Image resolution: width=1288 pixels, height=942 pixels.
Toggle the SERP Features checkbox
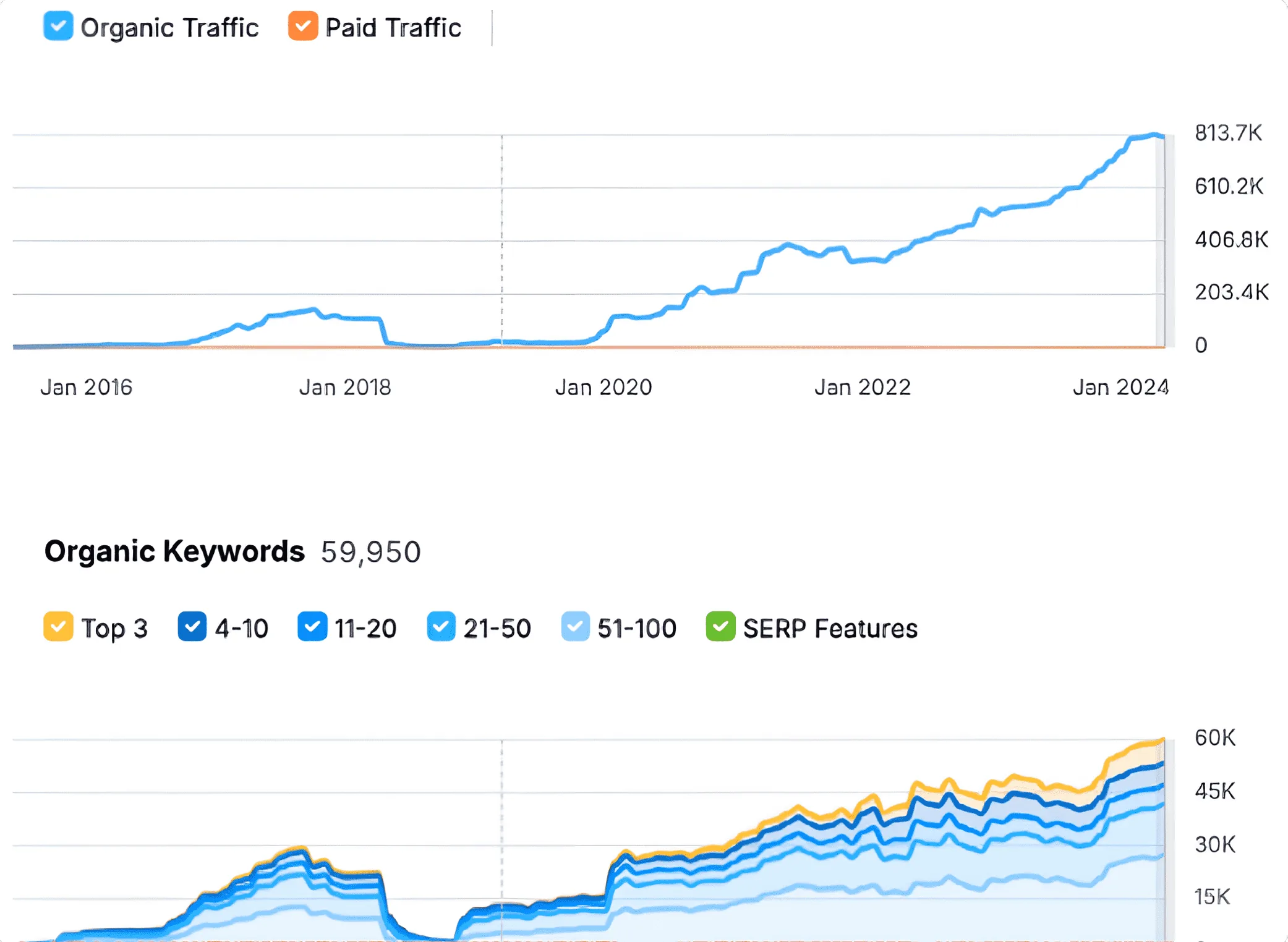(x=720, y=627)
